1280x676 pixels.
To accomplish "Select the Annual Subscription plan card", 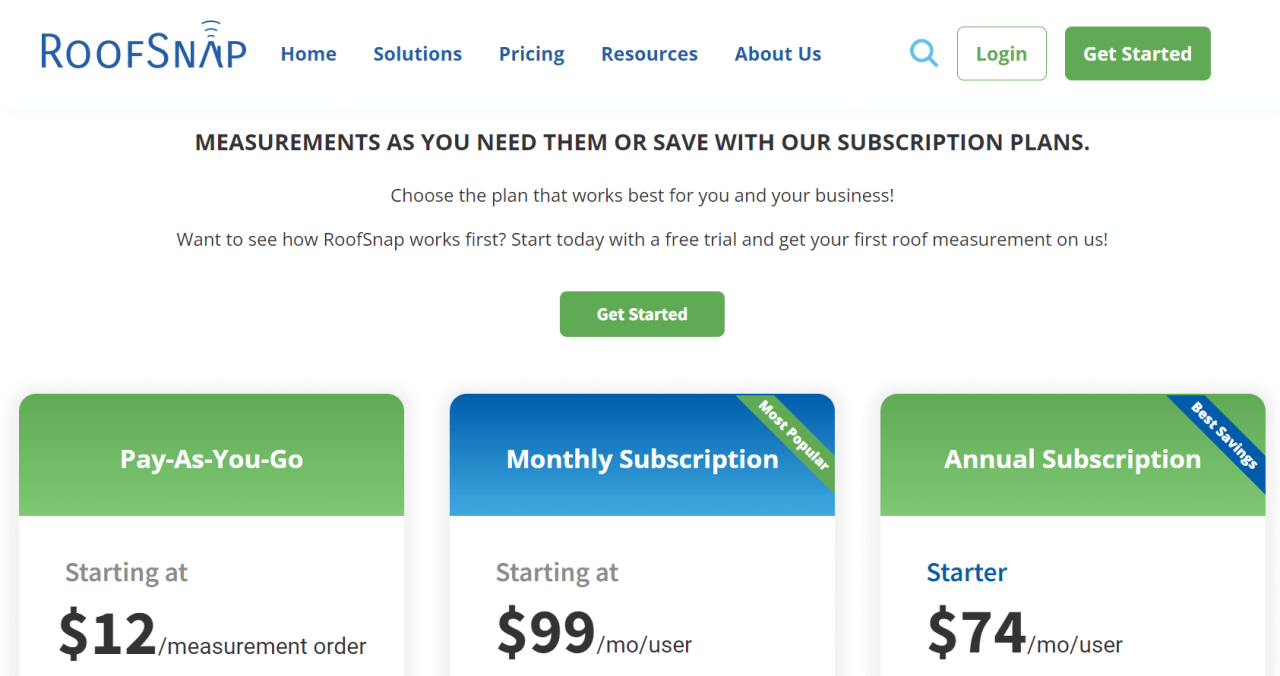I will pyautogui.click(x=1072, y=458).
